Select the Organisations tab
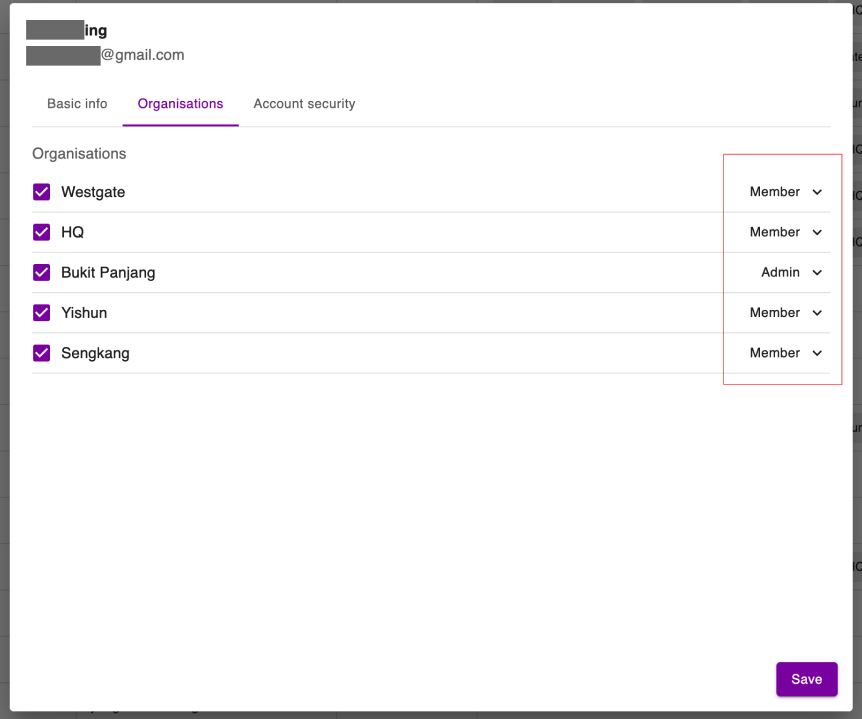862x719 pixels. click(x=180, y=104)
